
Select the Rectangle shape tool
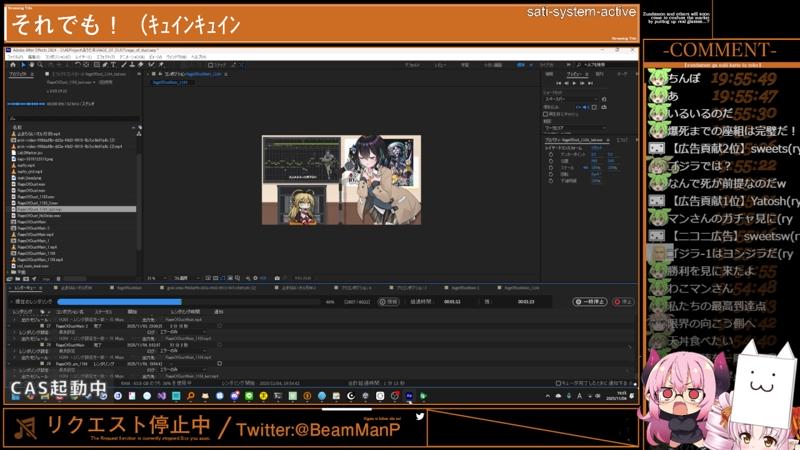pos(96,65)
